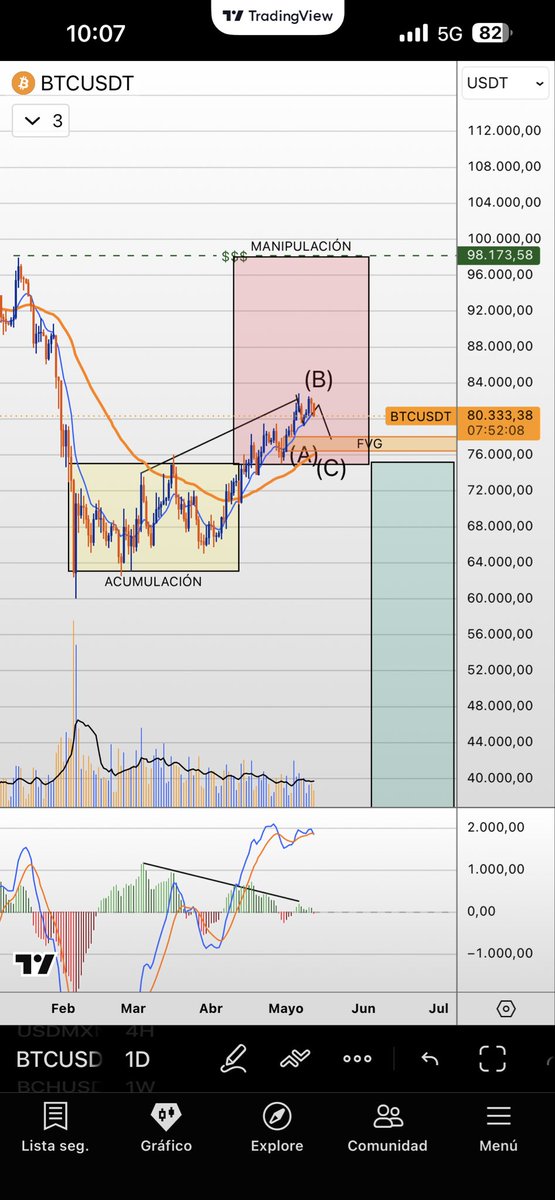
Task: Tap the TradingView logo watermark icon
Action: 34,964
